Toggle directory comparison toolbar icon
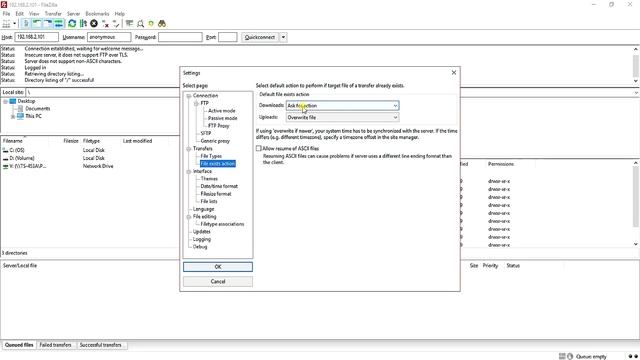The width and height of the screenshot is (640, 360). [x=140, y=24]
